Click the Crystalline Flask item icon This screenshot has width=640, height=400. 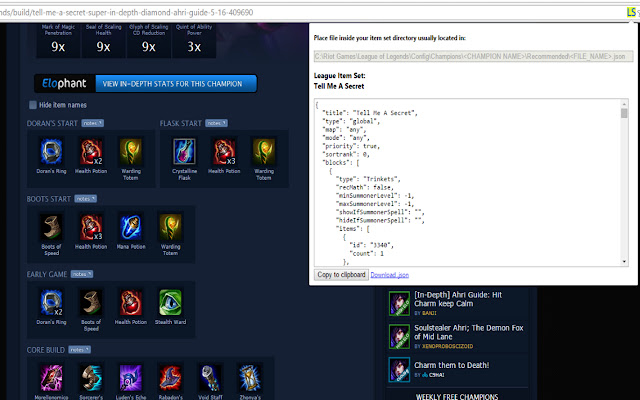click(x=184, y=151)
